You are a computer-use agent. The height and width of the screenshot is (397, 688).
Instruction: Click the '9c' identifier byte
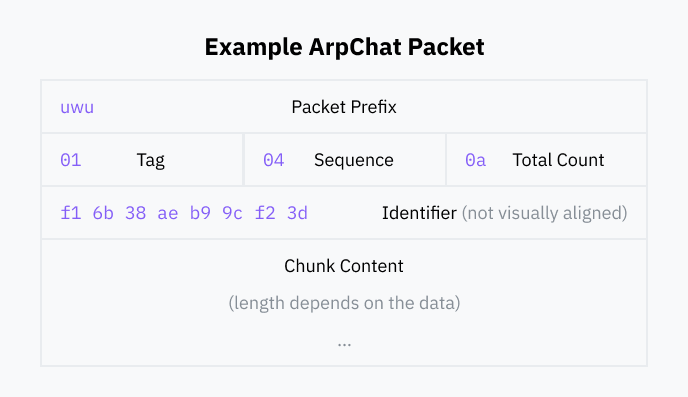[233, 213]
